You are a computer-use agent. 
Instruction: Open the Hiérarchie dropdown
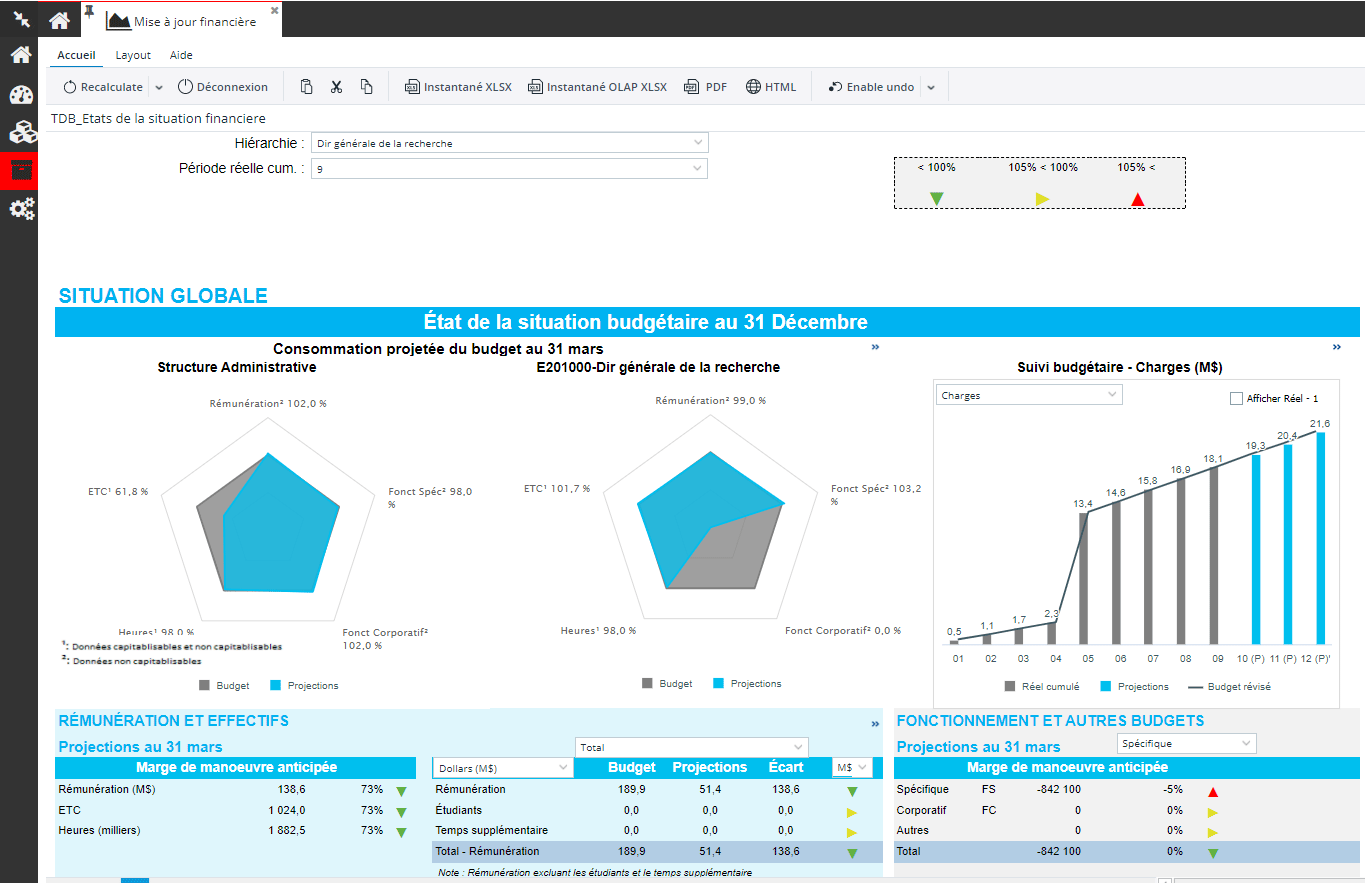click(x=510, y=143)
